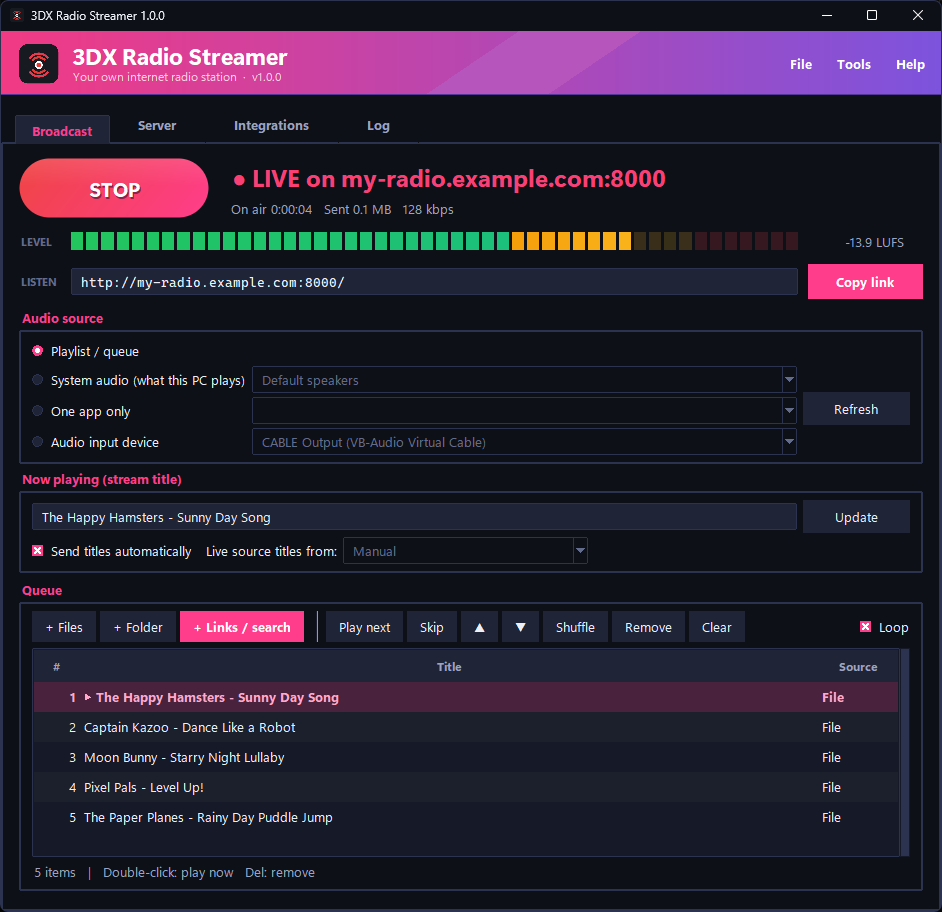The width and height of the screenshot is (942, 912).
Task: Click the LIVE on my-radio.example.com:8000 status
Action: coord(449,179)
